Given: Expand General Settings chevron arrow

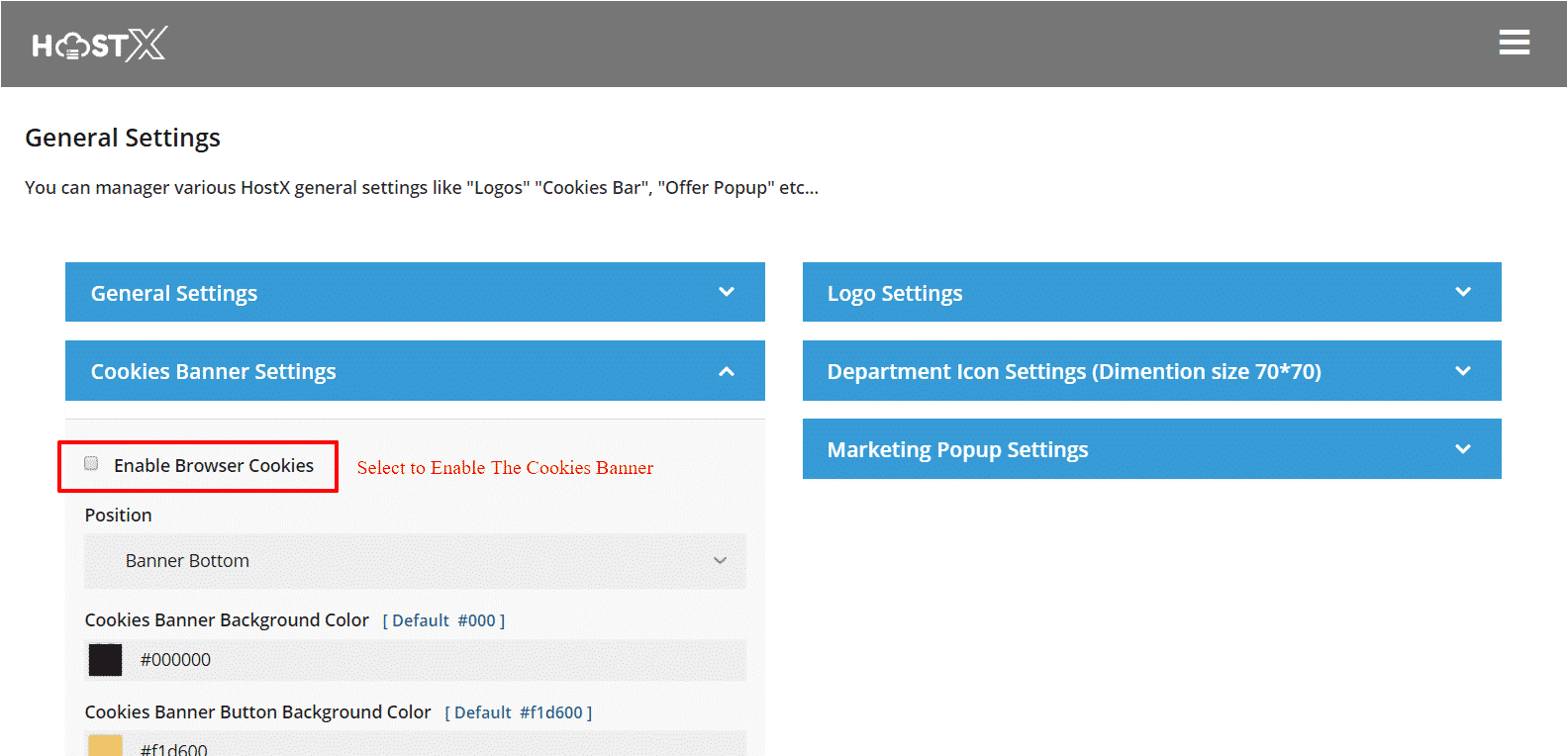Looking at the screenshot, I should click(727, 292).
